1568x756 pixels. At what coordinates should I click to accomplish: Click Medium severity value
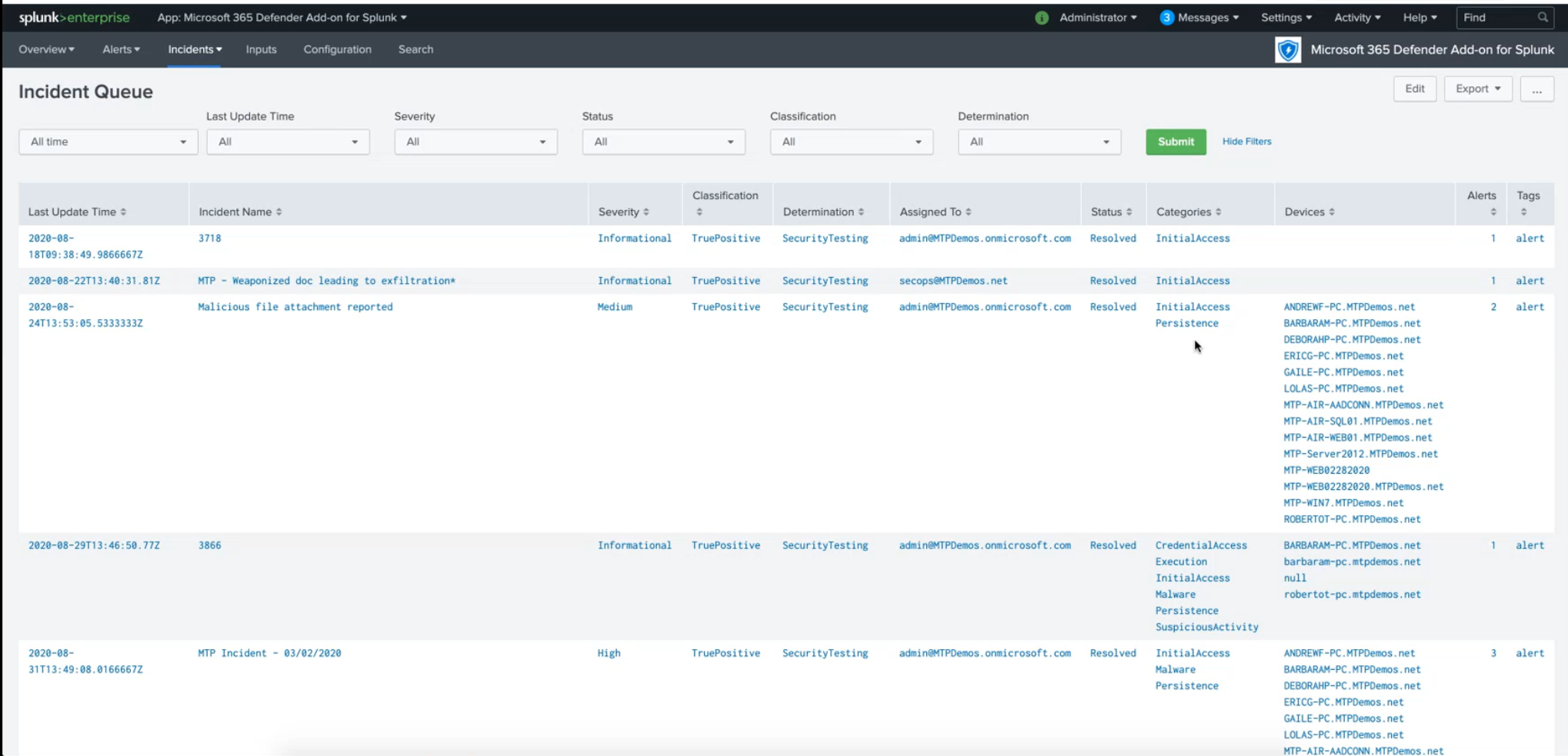(615, 307)
